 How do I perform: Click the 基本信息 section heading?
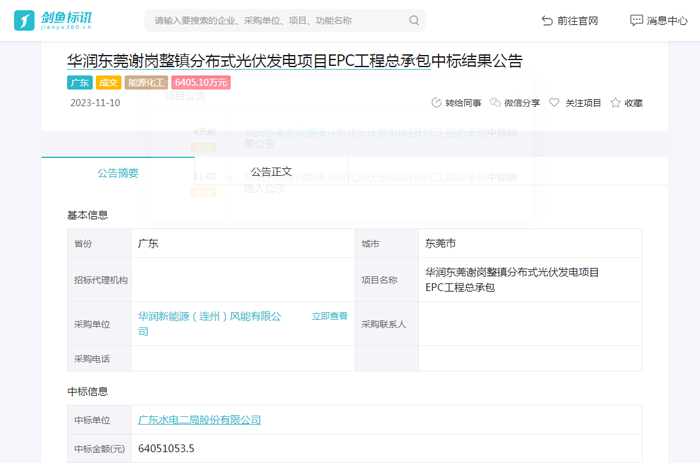[88, 215]
